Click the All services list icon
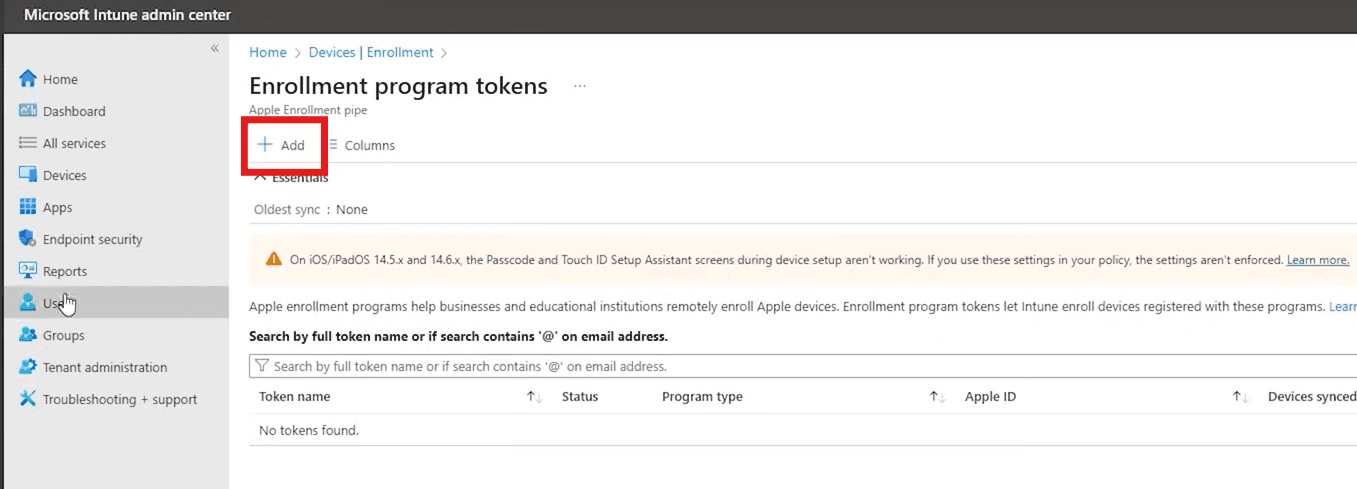The height and width of the screenshot is (489, 1357). [x=27, y=143]
